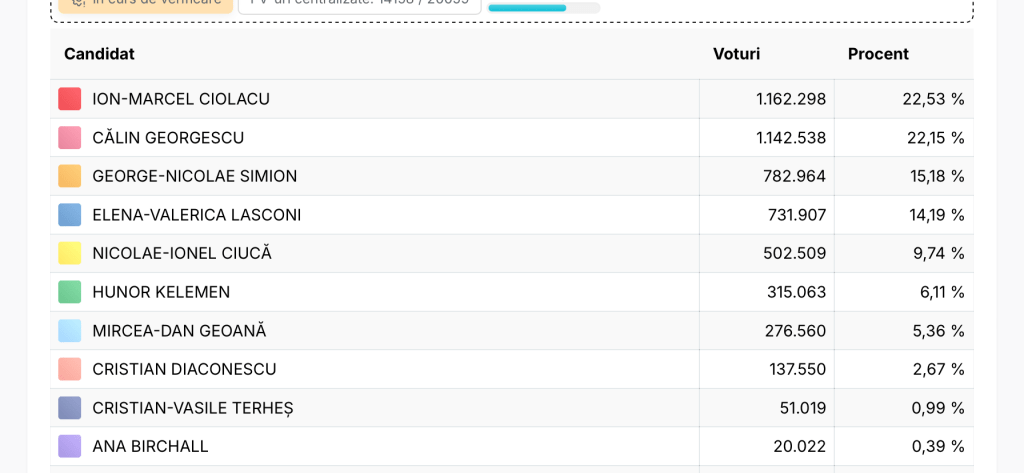Select the light blue swatch for Mircea-Dan Geoană
This screenshot has width=1024, height=473.
click(69, 331)
